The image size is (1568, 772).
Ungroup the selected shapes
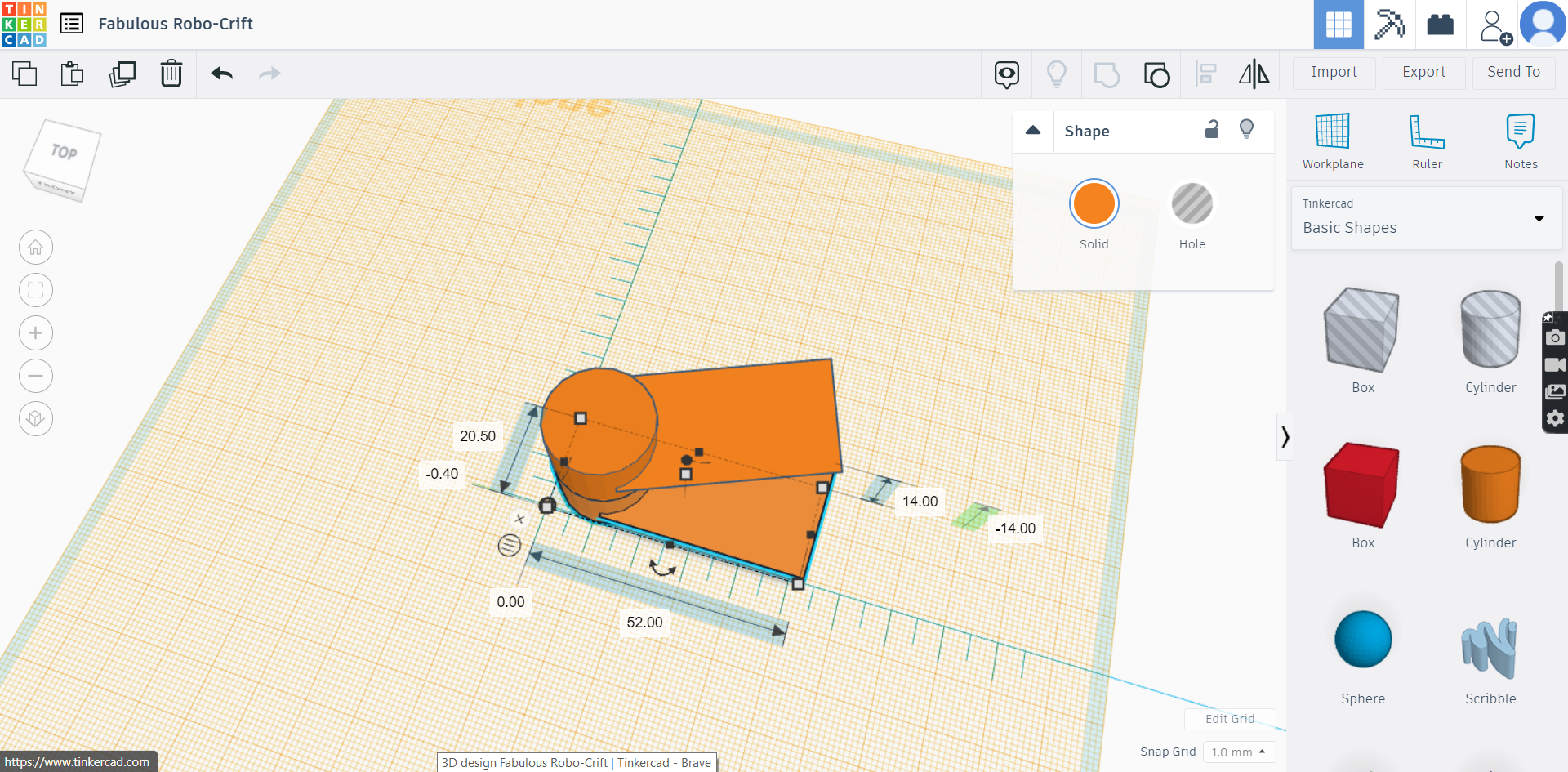point(1156,74)
